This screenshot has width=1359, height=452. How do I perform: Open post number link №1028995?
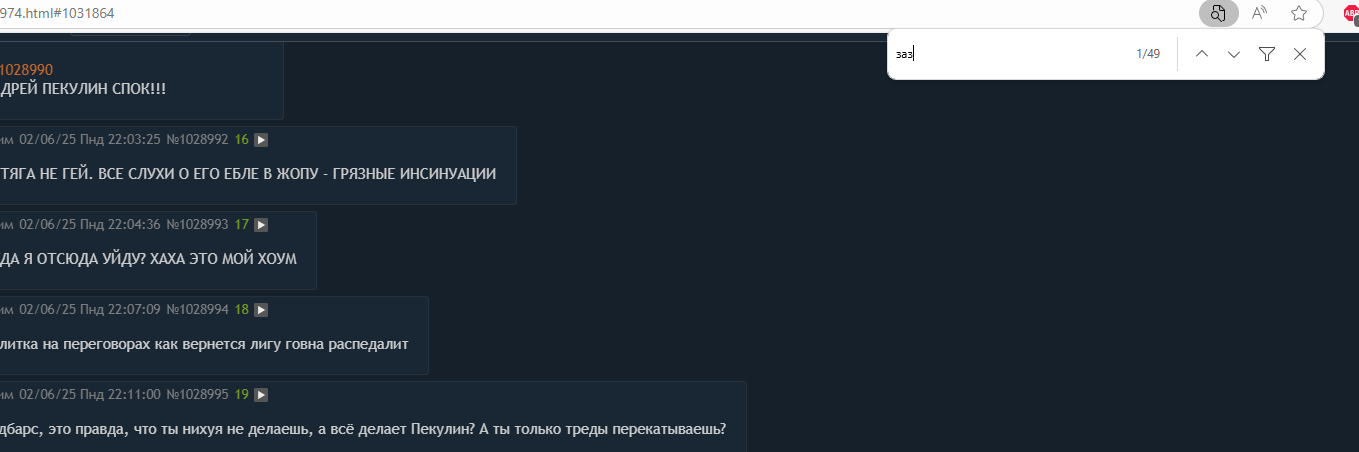tap(197, 395)
